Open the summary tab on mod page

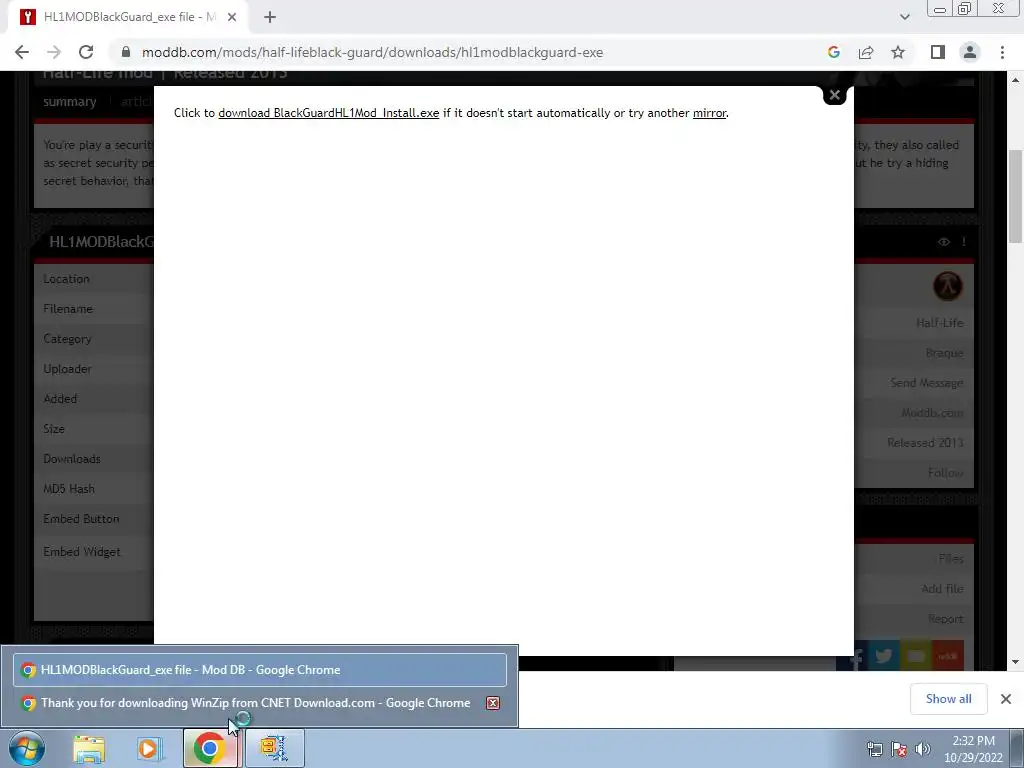tap(70, 102)
